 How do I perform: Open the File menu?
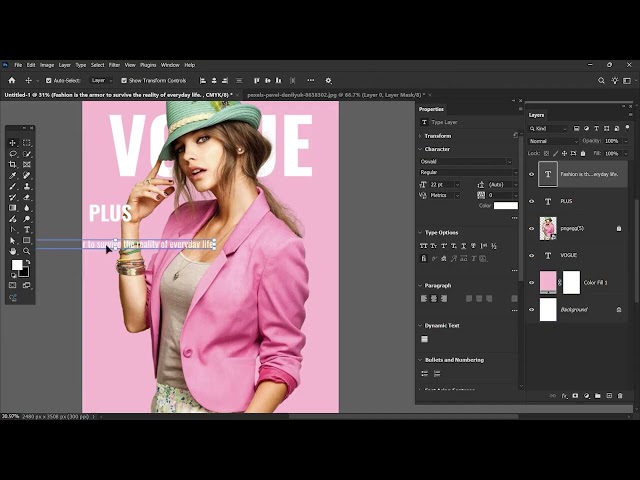coord(18,65)
